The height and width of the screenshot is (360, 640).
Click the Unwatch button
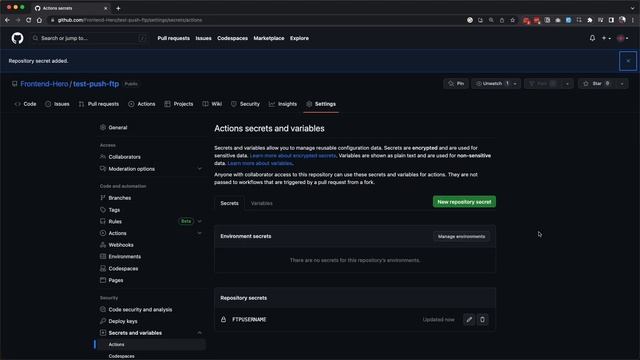click(492, 84)
